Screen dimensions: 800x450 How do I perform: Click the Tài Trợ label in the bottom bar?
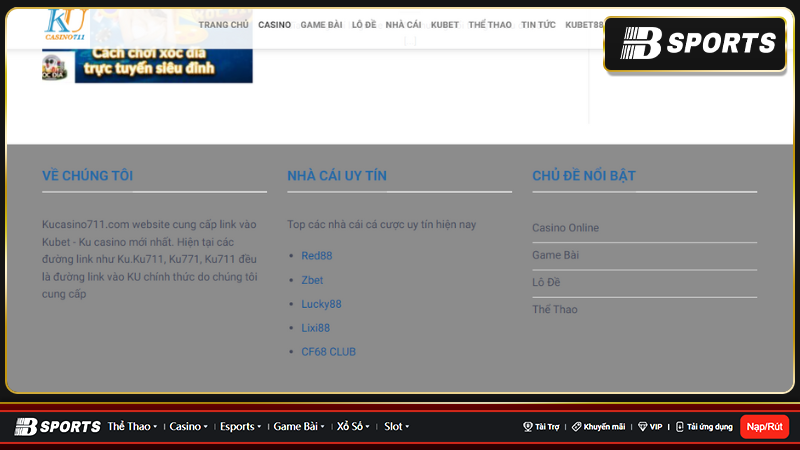tap(547, 427)
